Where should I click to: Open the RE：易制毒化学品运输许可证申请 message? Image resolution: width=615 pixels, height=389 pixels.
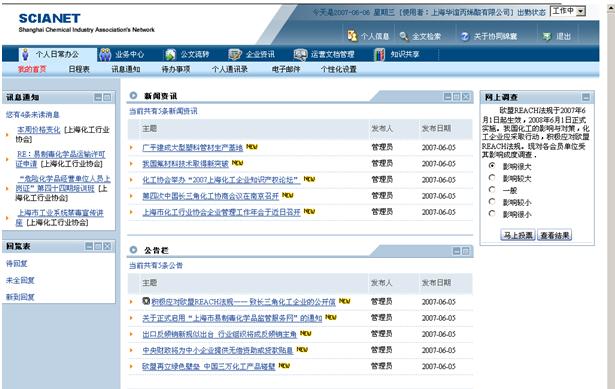(60, 159)
